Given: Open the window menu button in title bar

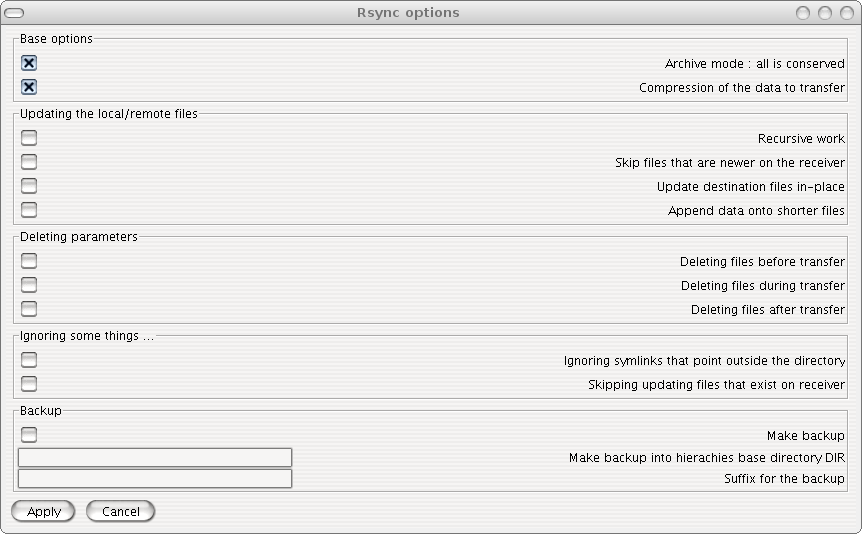Looking at the screenshot, I should click(13, 13).
